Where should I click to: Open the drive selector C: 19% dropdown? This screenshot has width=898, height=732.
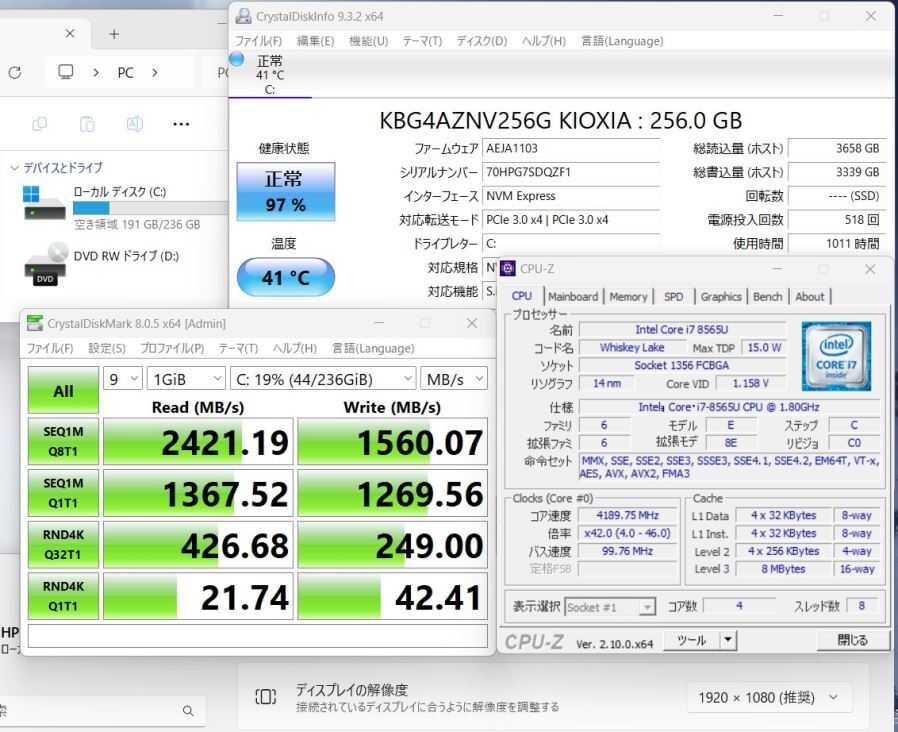[x=323, y=379]
